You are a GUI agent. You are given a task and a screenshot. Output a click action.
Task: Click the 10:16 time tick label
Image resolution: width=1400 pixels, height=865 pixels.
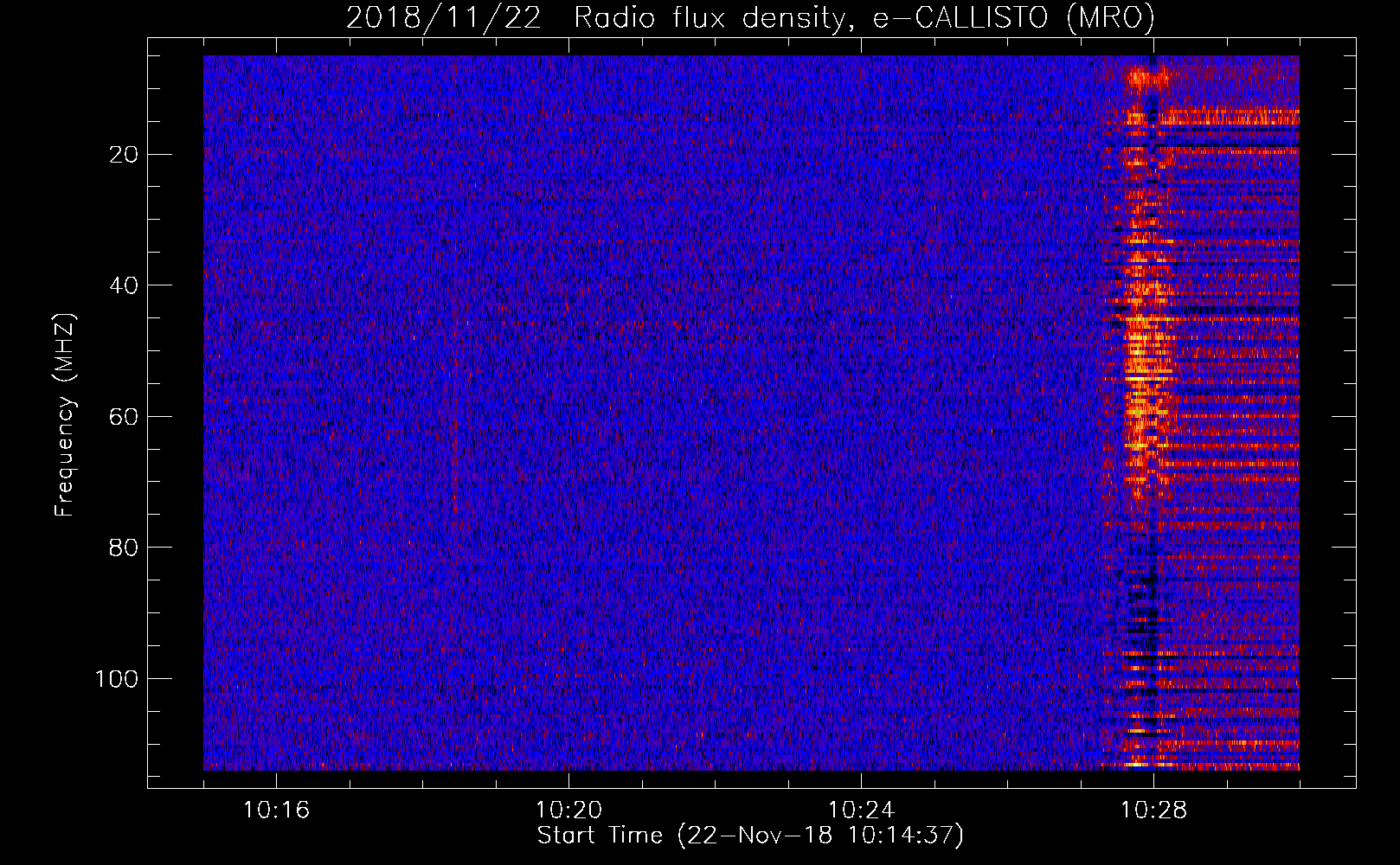pos(276,811)
